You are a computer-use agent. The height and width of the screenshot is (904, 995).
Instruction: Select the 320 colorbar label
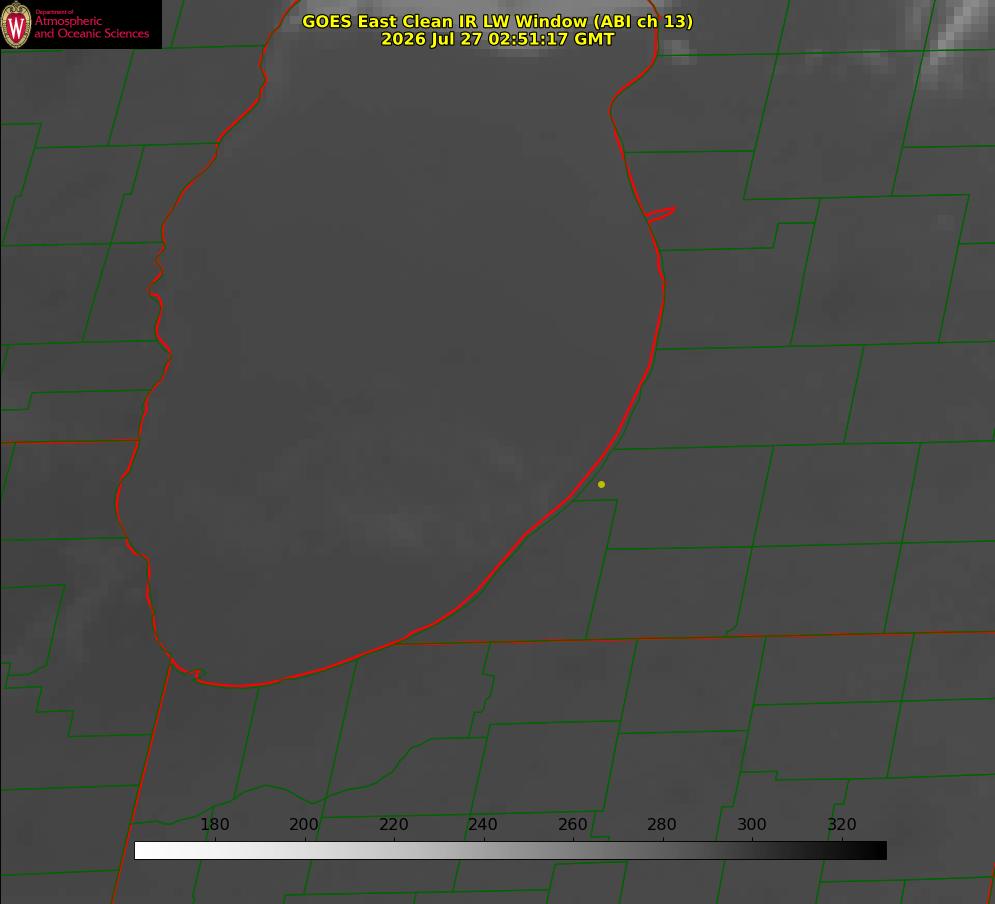pyautogui.click(x=842, y=824)
